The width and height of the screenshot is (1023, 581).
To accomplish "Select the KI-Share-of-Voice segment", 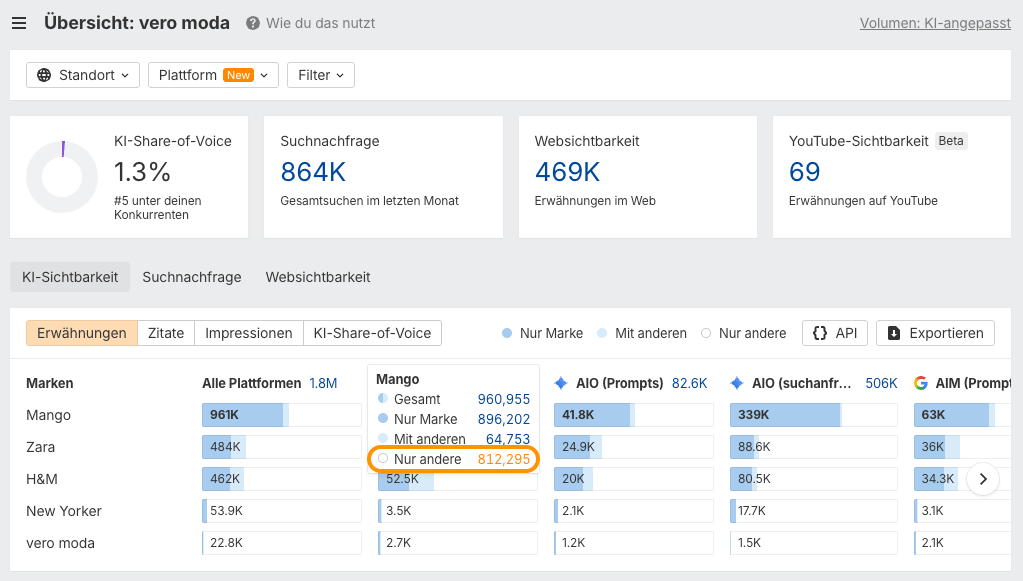I will coord(373,333).
